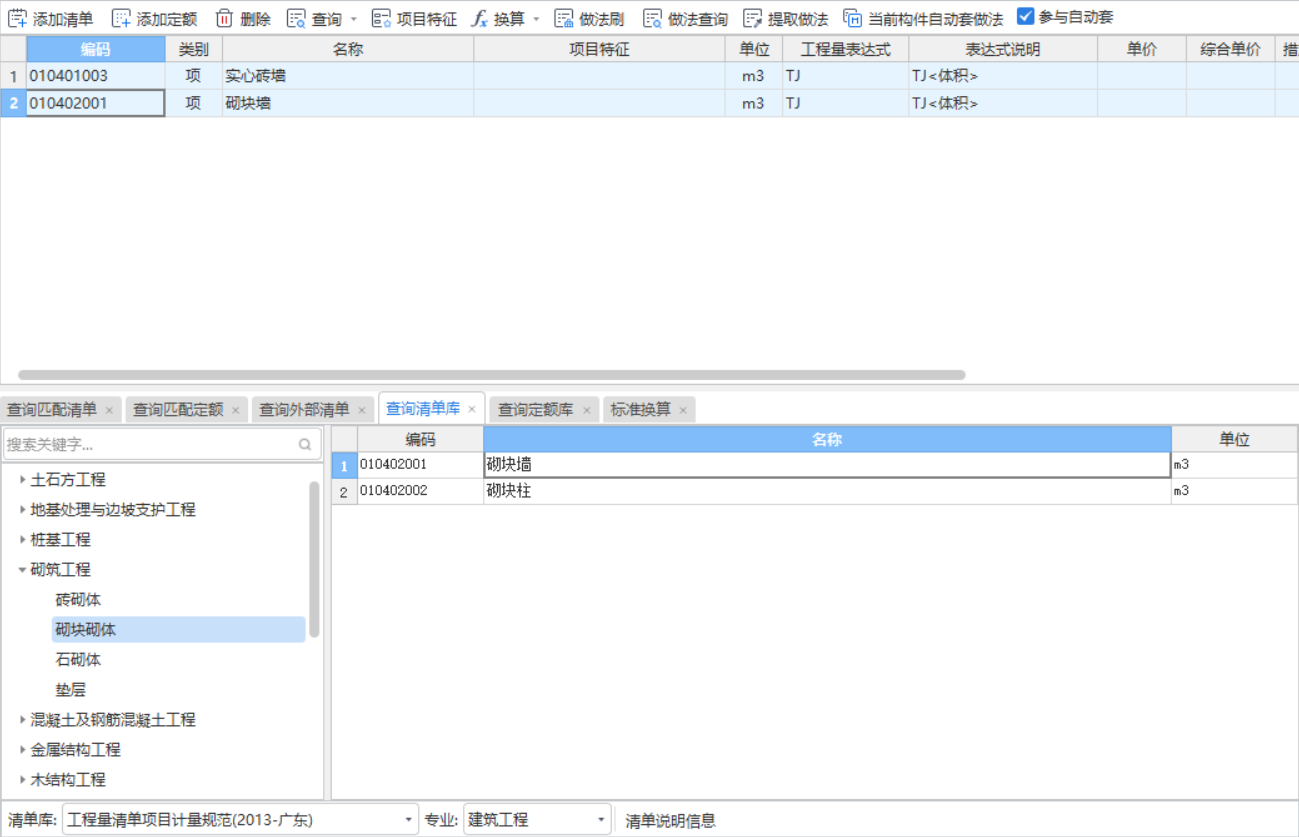Click the 编码 column header in the upper table
This screenshot has width=1299, height=837.
[96, 49]
